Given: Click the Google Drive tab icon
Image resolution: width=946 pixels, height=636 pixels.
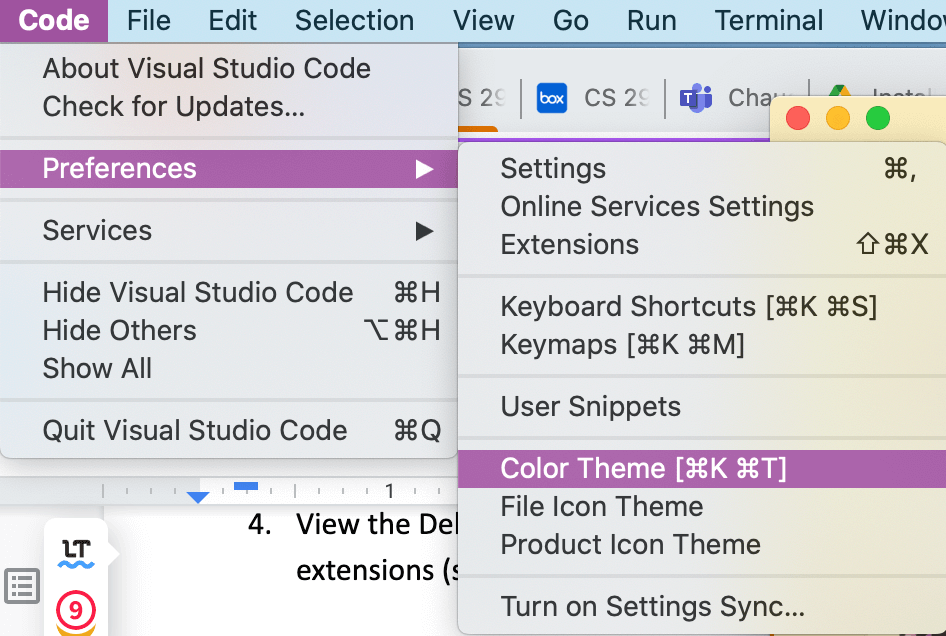Looking at the screenshot, I should pos(840,95).
